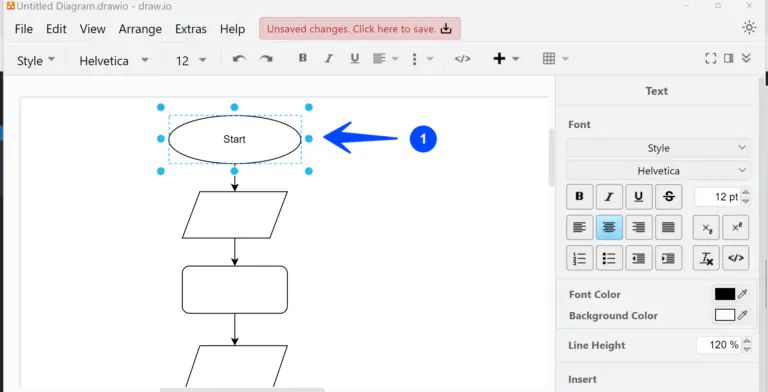
Task: Clear text formatting
Action: pyautogui.click(x=706, y=258)
